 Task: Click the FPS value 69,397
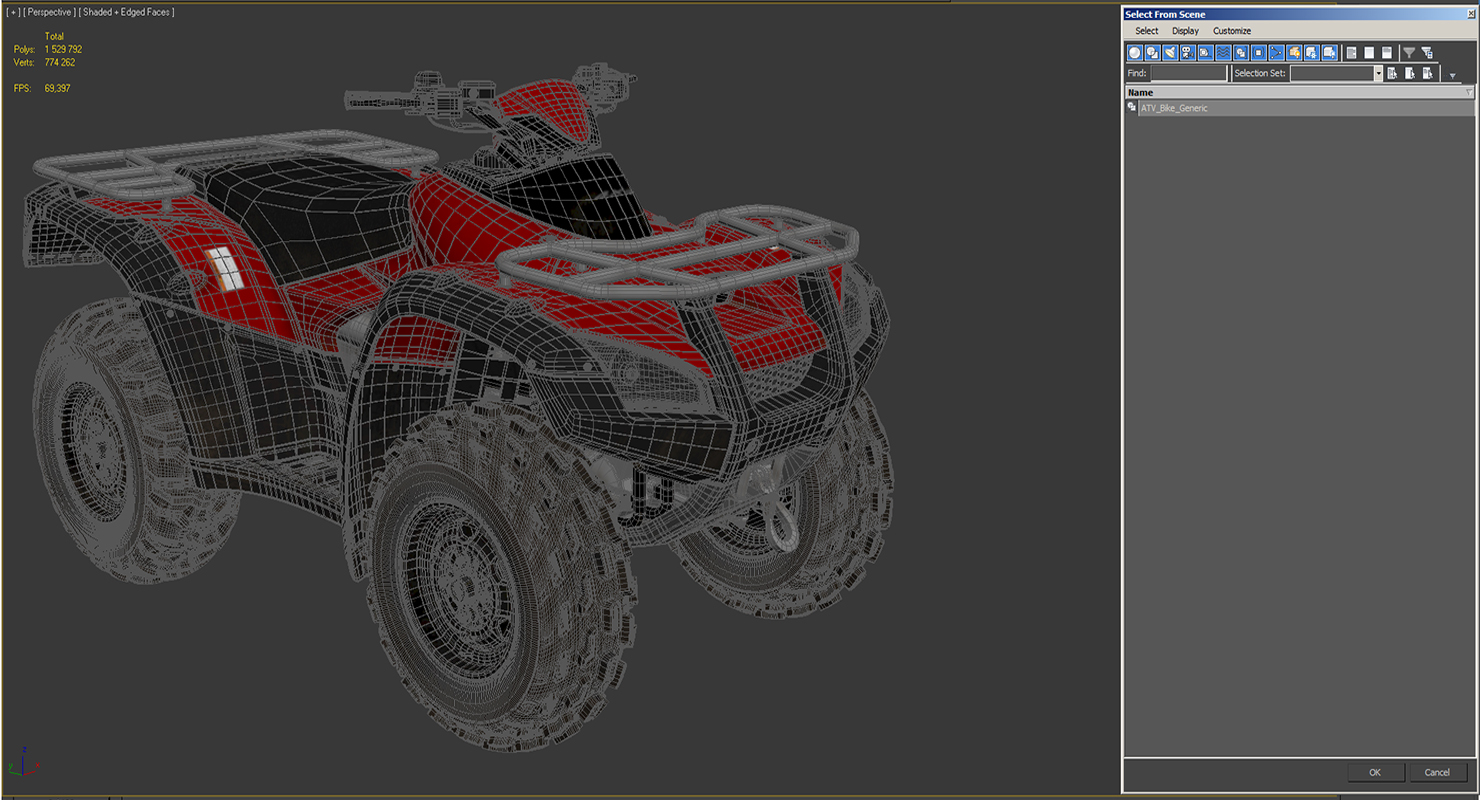pyautogui.click(x=57, y=88)
